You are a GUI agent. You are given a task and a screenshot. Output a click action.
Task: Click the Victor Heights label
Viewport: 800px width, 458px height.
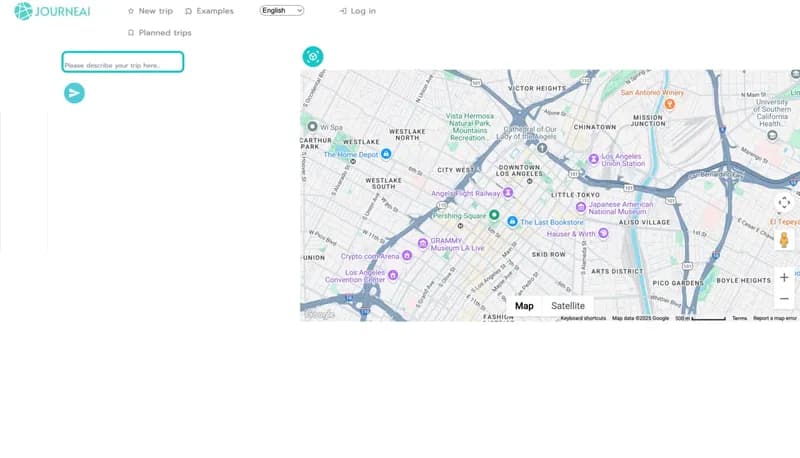pyautogui.click(x=537, y=88)
